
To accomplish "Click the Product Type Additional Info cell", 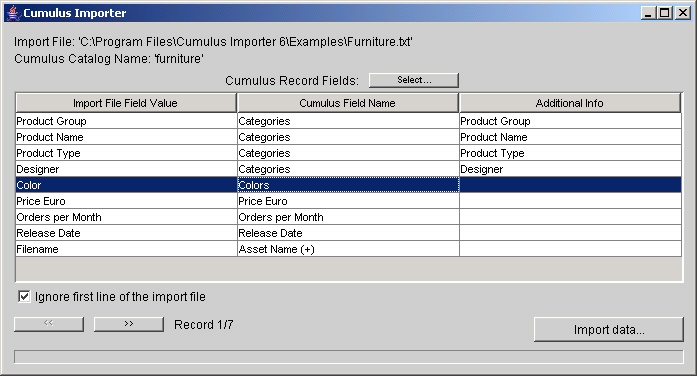I will 570,153.
